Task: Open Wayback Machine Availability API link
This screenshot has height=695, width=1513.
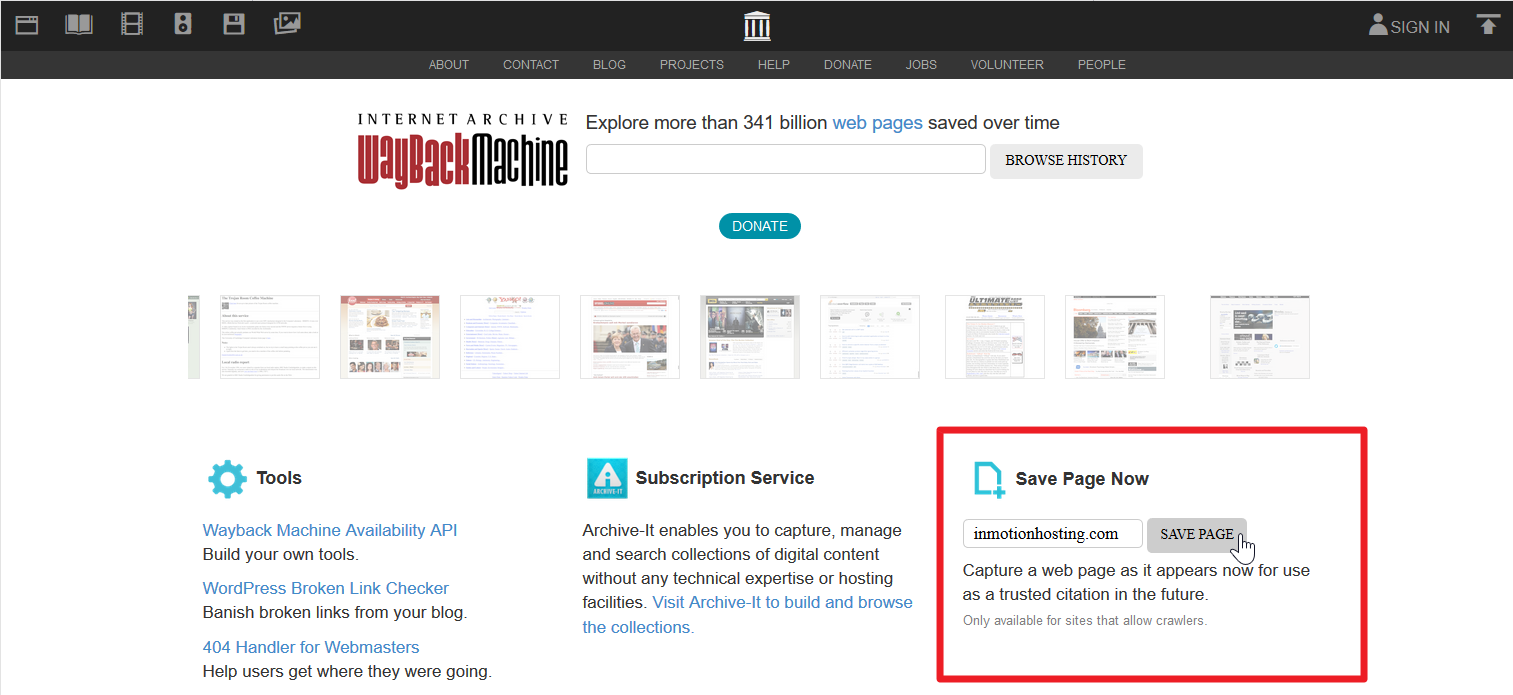Action: (x=330, y=530)
